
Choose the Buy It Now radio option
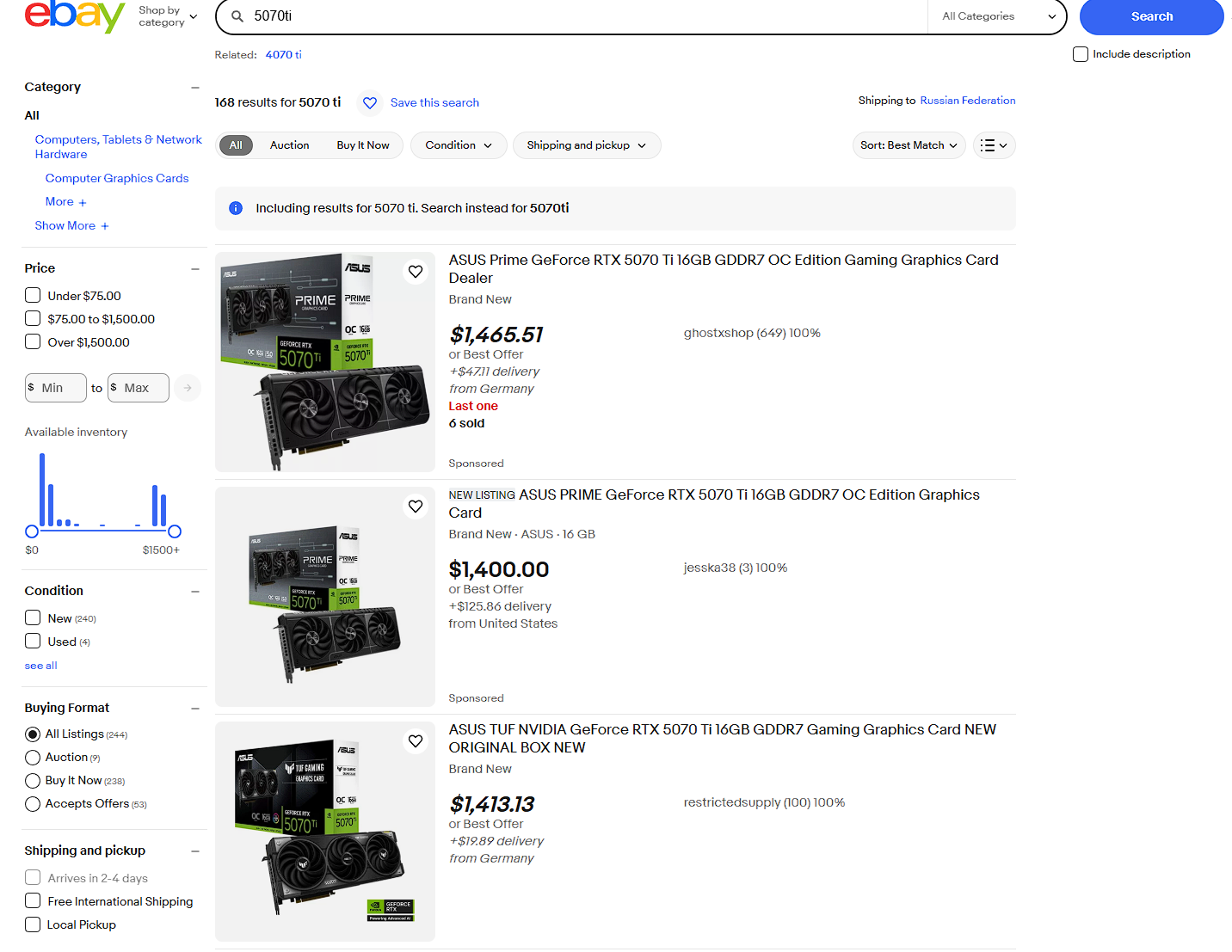click(x=33, y=781)
